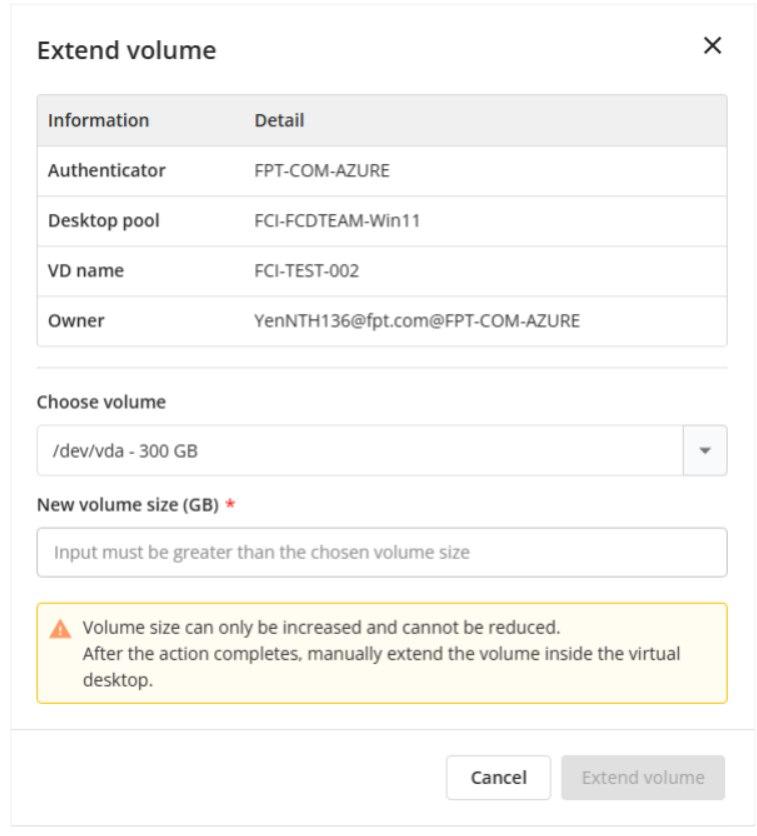The height and width of the screenshot is (836, 757).
Task: Select the FCI-TEST-002 VD name value
Action: pyautogui.click(x=306, y=271)
